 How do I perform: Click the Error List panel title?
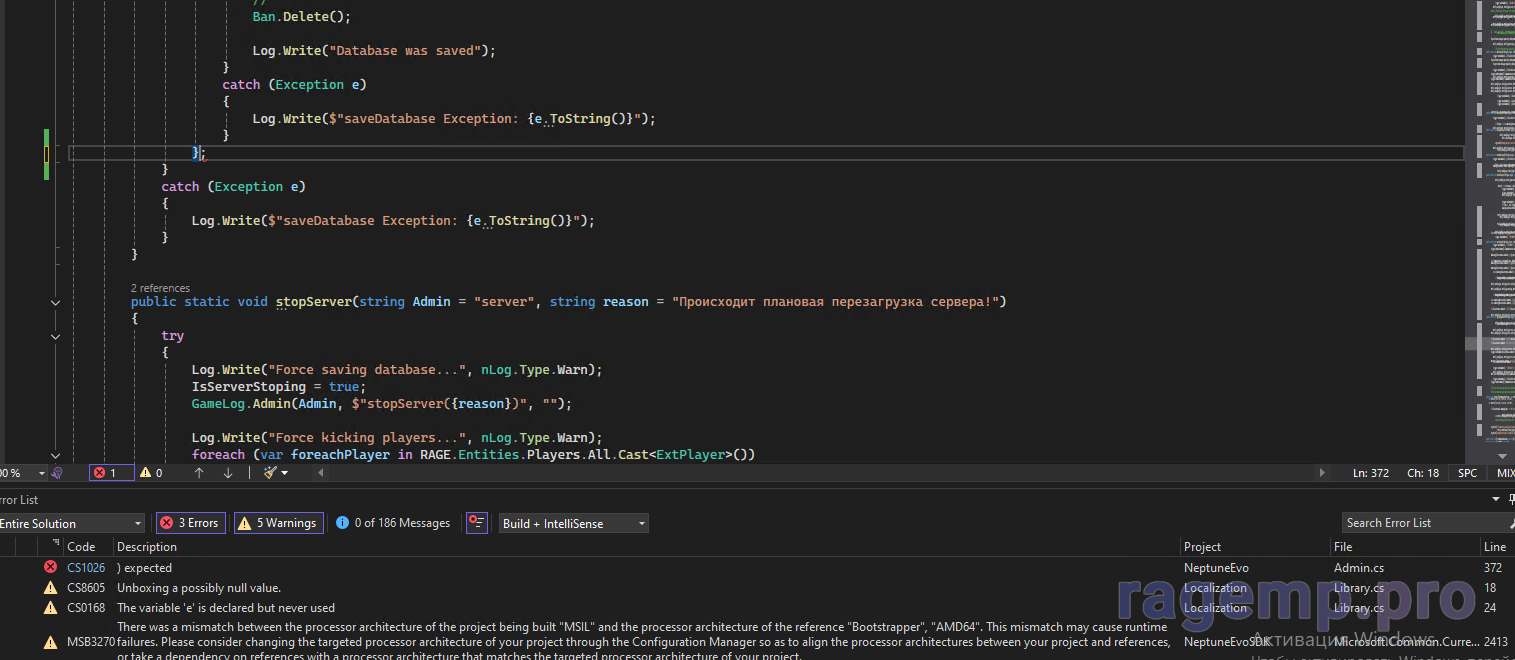click(x=19, y=499)
